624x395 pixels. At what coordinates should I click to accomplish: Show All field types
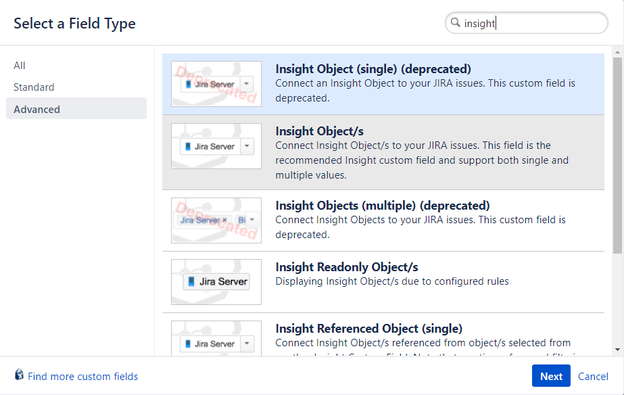[20, 66]
